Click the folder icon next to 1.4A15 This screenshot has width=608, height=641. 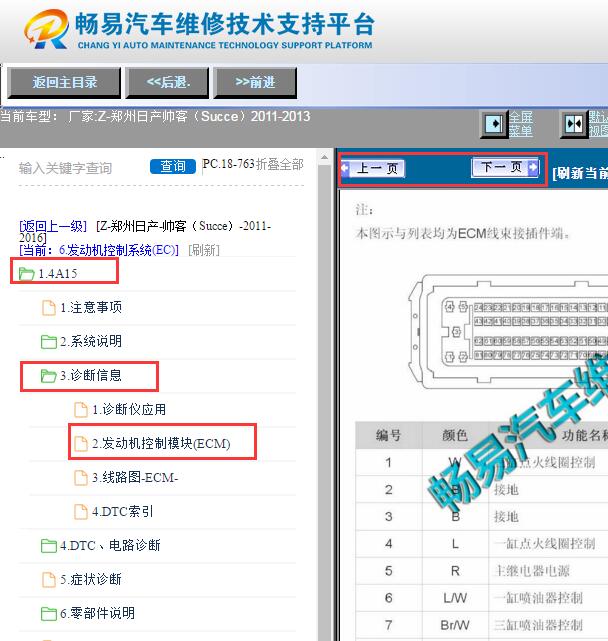click(x=26, y=273)
